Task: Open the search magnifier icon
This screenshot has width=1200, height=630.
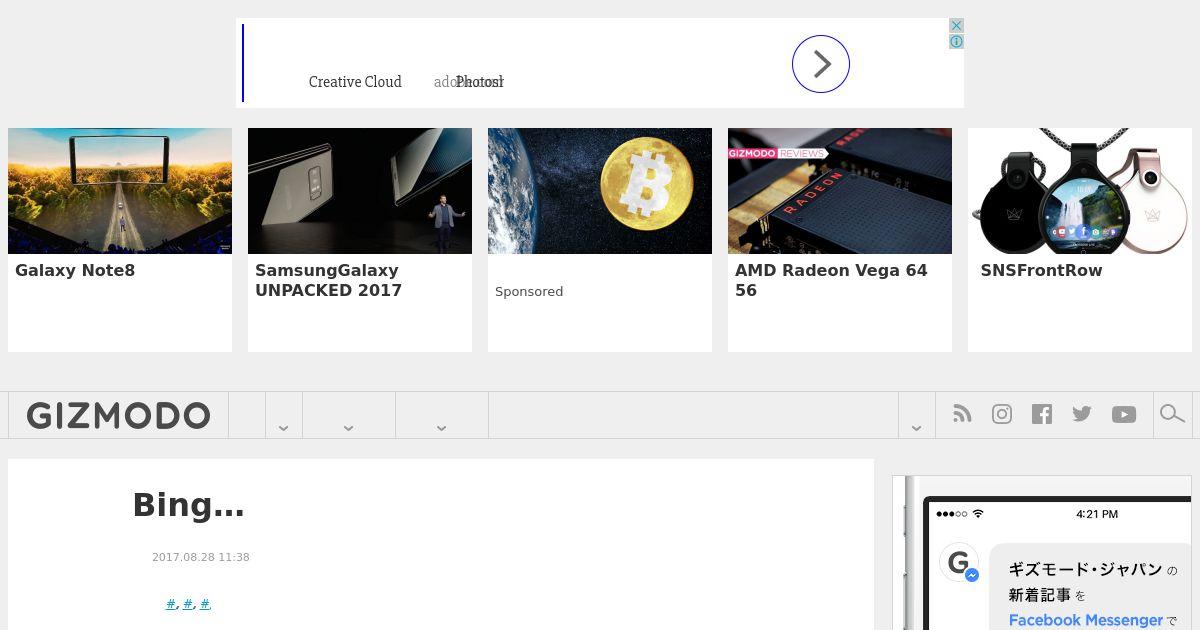Action: coord(1172,414)
